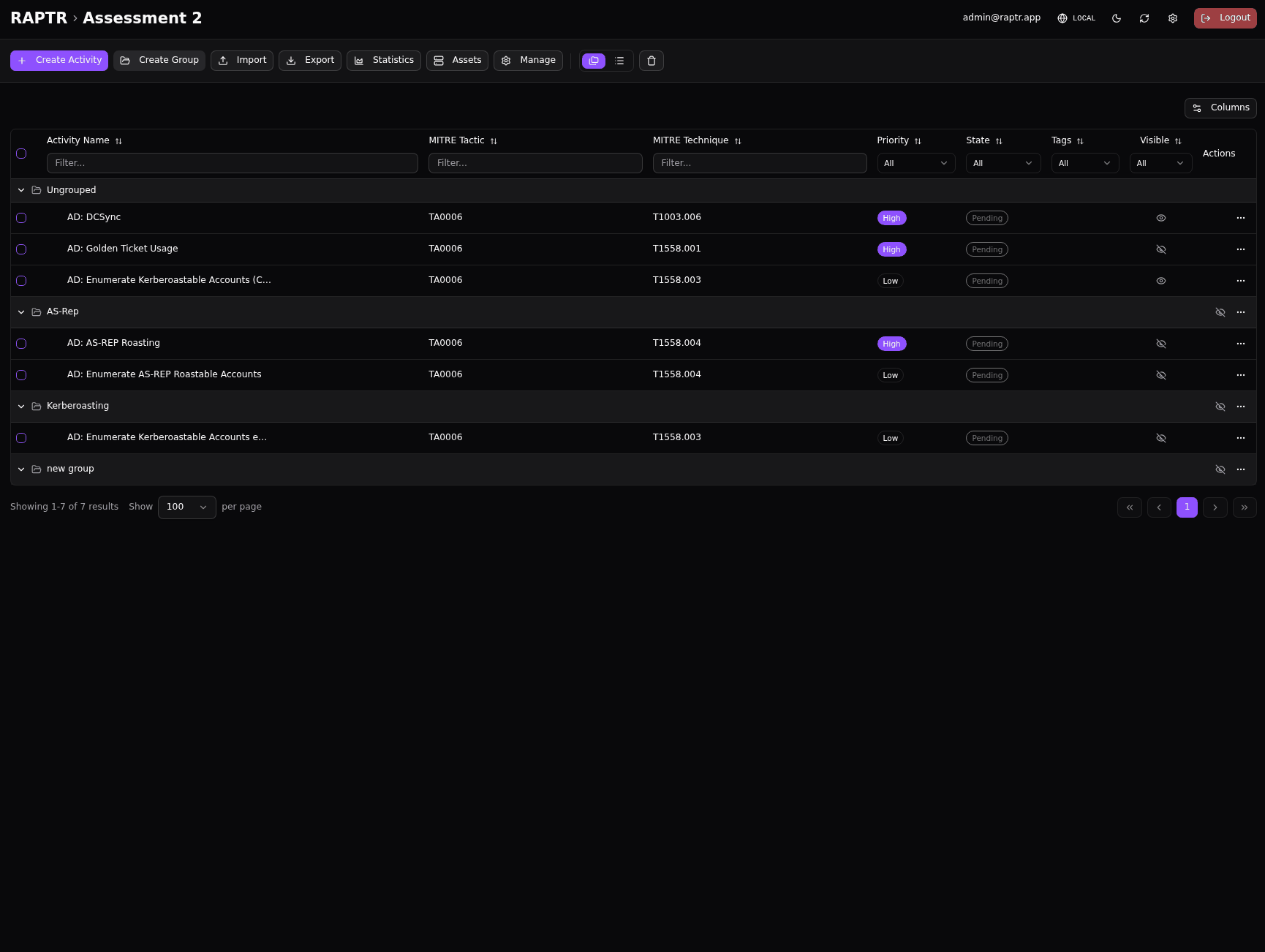Open the Priority filter dropdown
Screen dimensions: 1265x952
(x=915, y=163)
